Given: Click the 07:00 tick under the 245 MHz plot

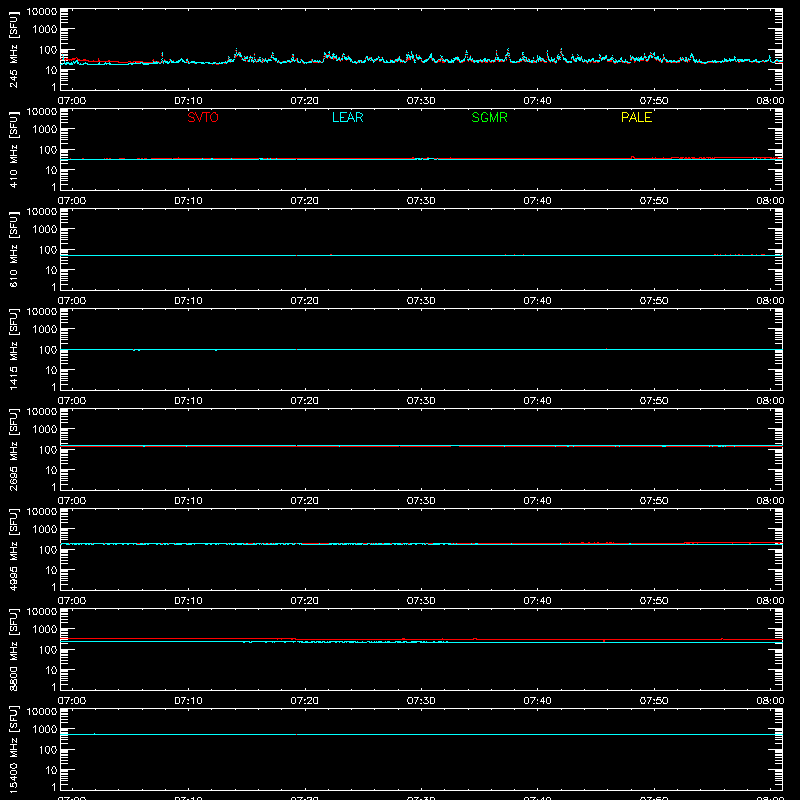Looking at the screenshot, I should pyautogui.click(x=72, y=101).
